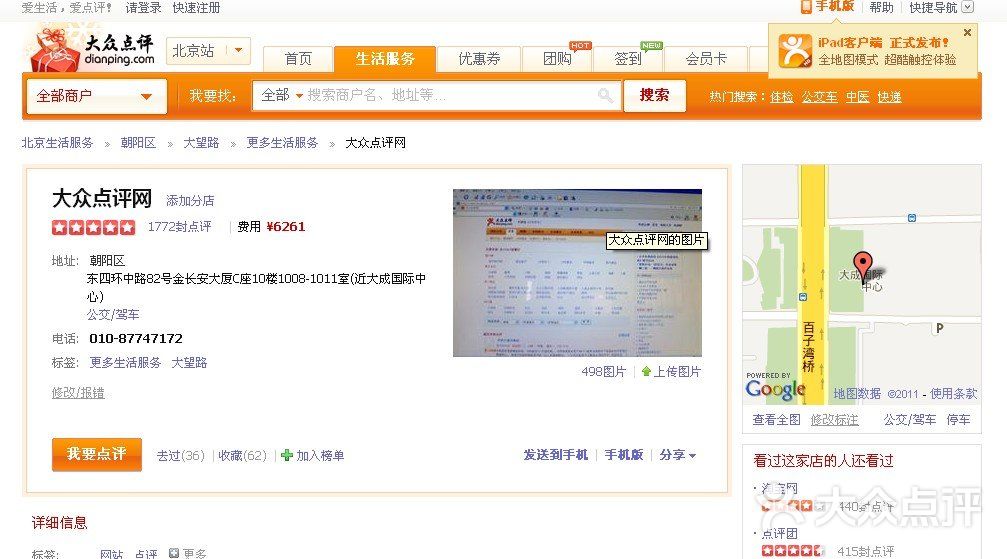Open the 团购 tab
The image size is (1007, 559).
tap(557, 59)
